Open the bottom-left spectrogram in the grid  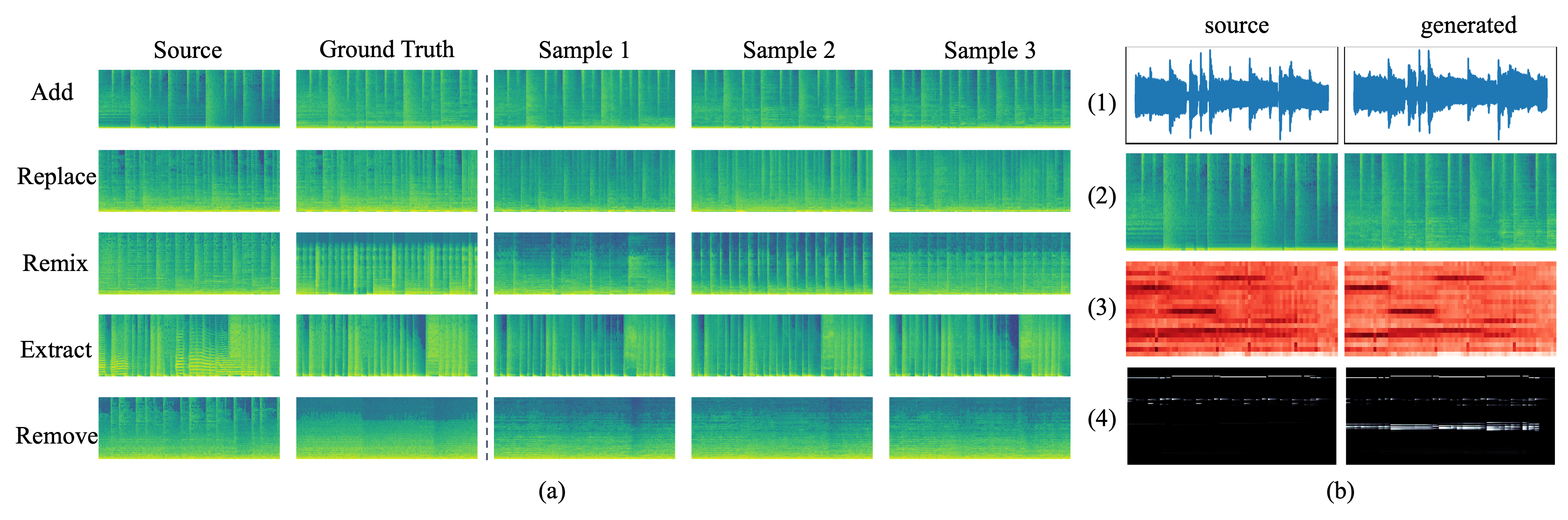[x=189, y=428]
